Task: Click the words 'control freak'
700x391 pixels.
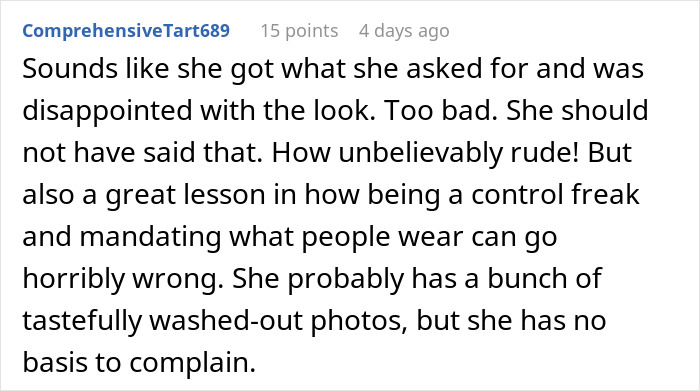Action: tap(555, 195)
